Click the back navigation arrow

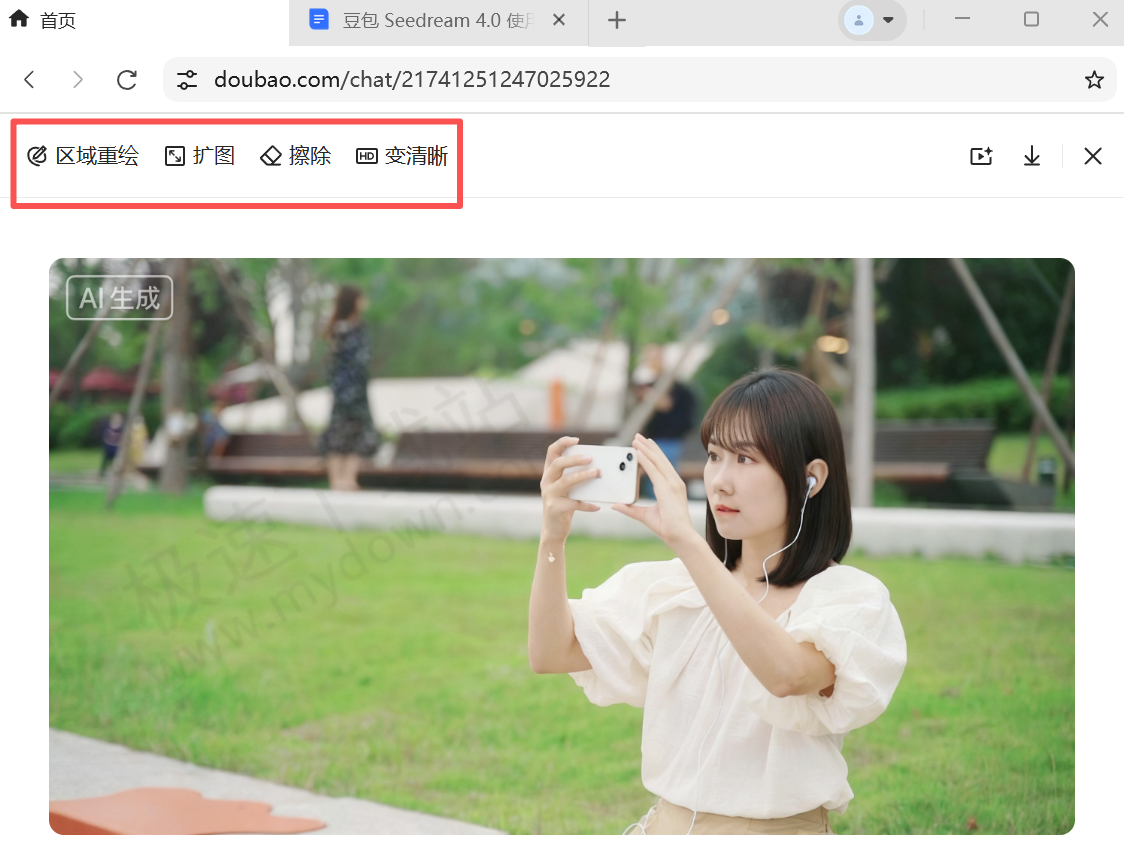point(29,79)
